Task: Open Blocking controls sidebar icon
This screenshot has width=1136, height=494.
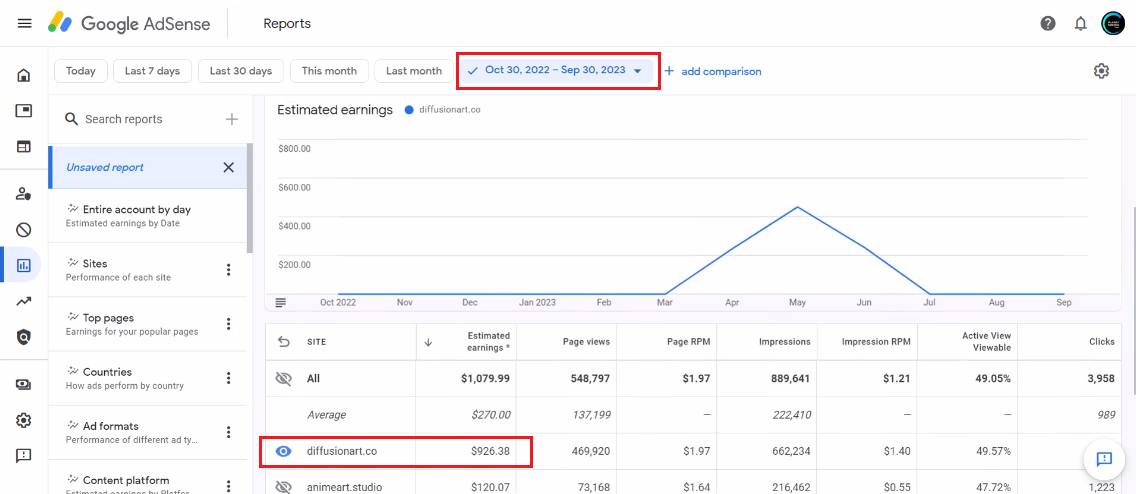Action: pyautogui.click(x=23, y=230)
